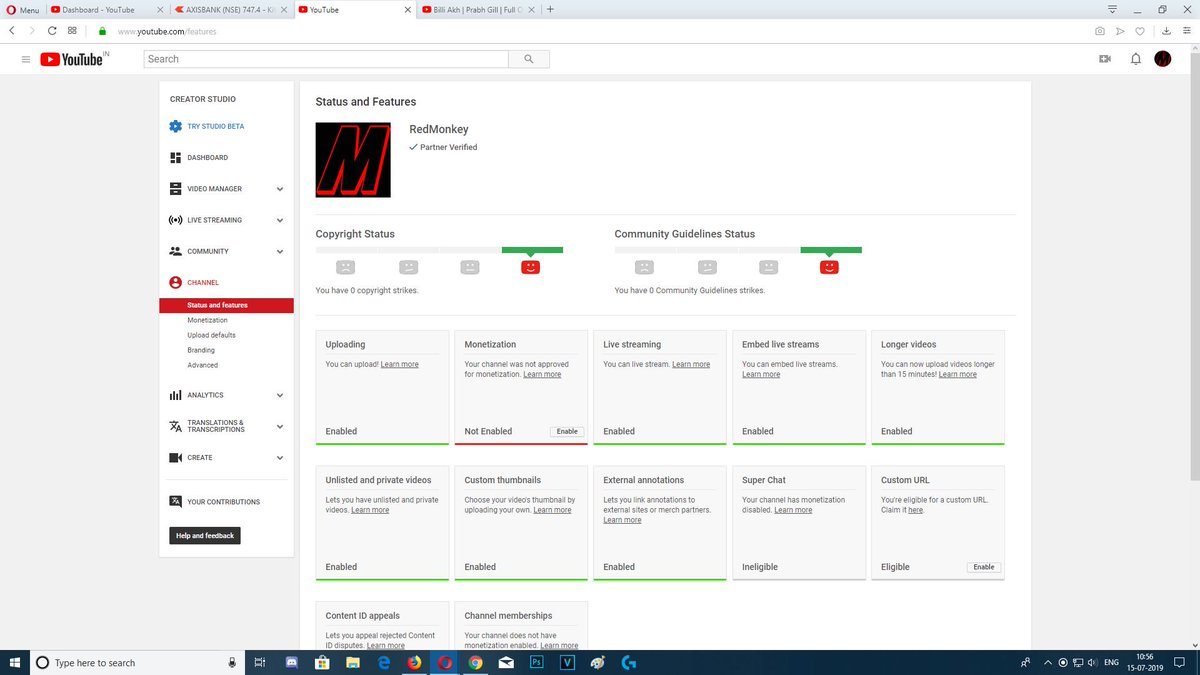Show hidden system tray icons
Image resolution: width=1200 pixels, height=675 pixels.
point(1047,662)
